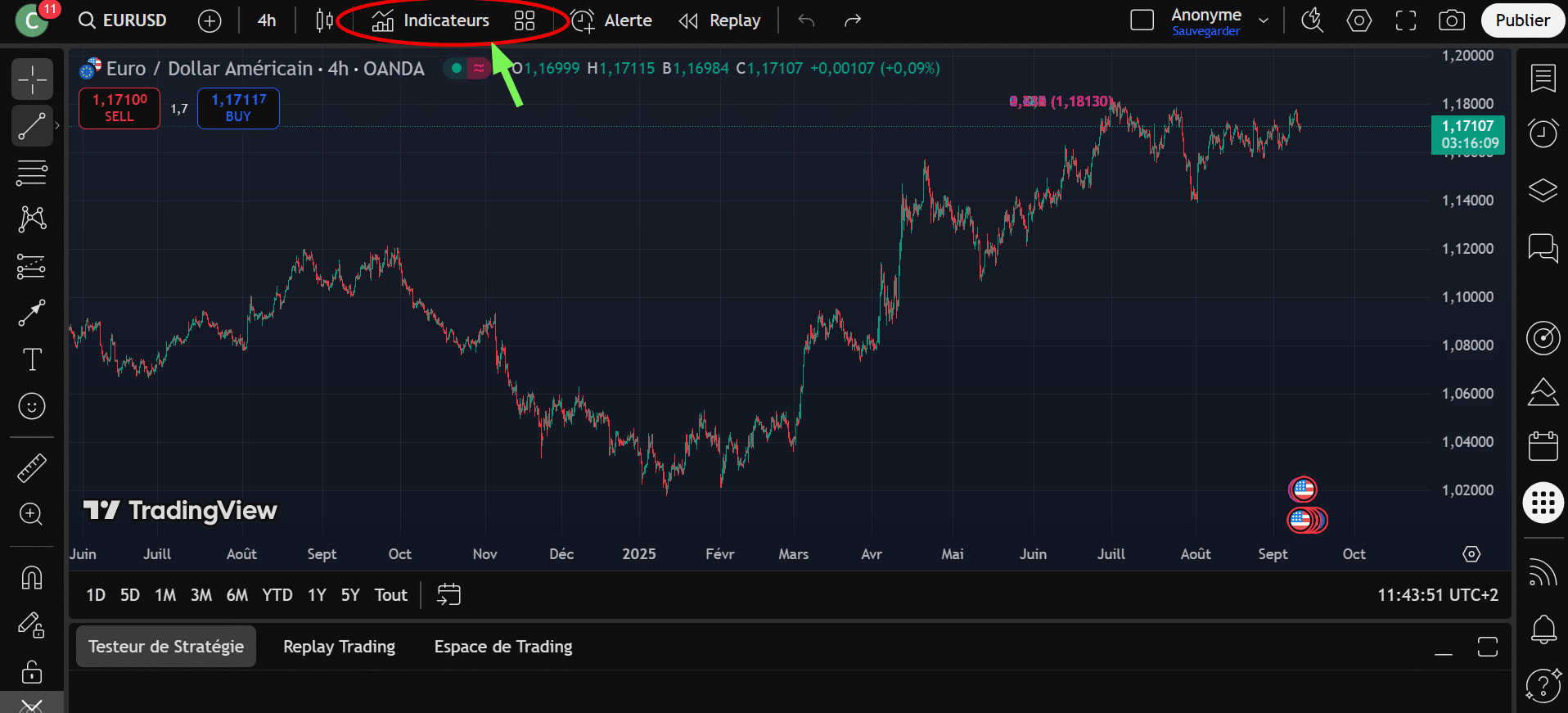Click the EURUSD symbol search field

coord(124,20)
